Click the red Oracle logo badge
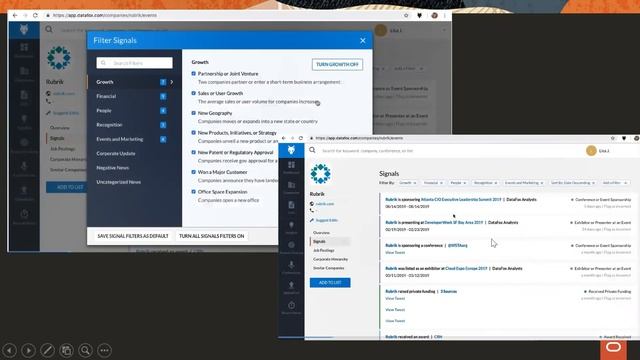640x360 pixels. click(x=613, y=349)
